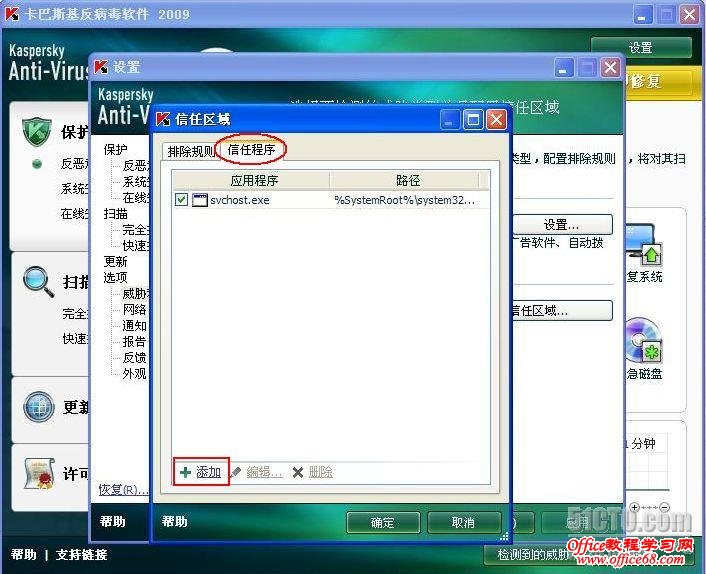This screenshot has height=574, width=706.
Task: Select 报告 in the settings tree
Action: click(135, 341)
